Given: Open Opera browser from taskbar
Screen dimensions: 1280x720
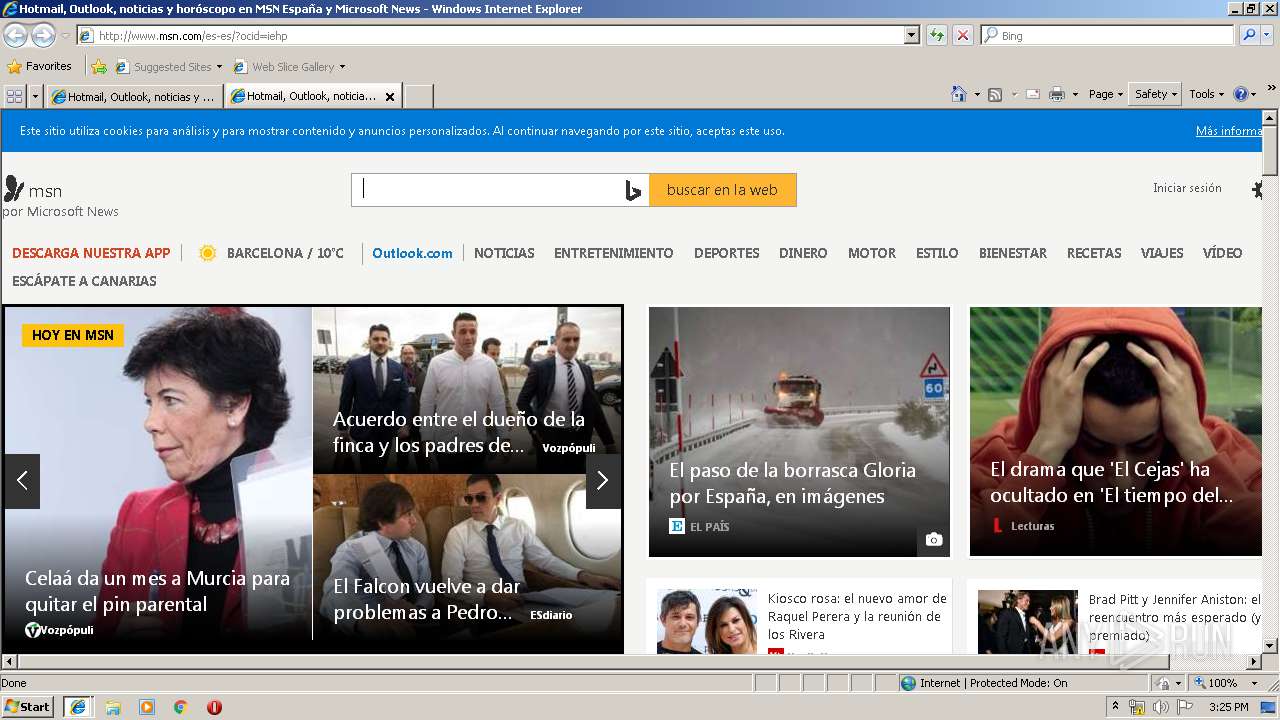Looking at the screenshot, I should (214, 707).
